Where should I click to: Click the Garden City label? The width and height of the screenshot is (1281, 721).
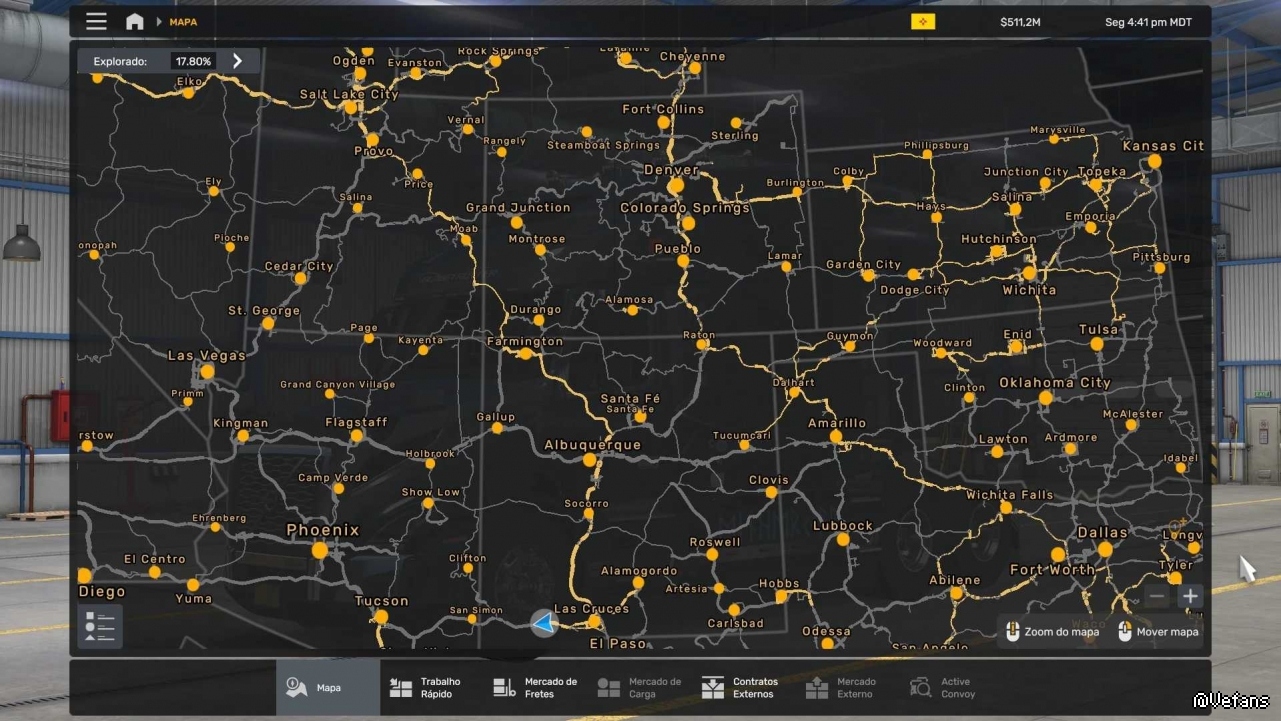[x=864, y=265]
